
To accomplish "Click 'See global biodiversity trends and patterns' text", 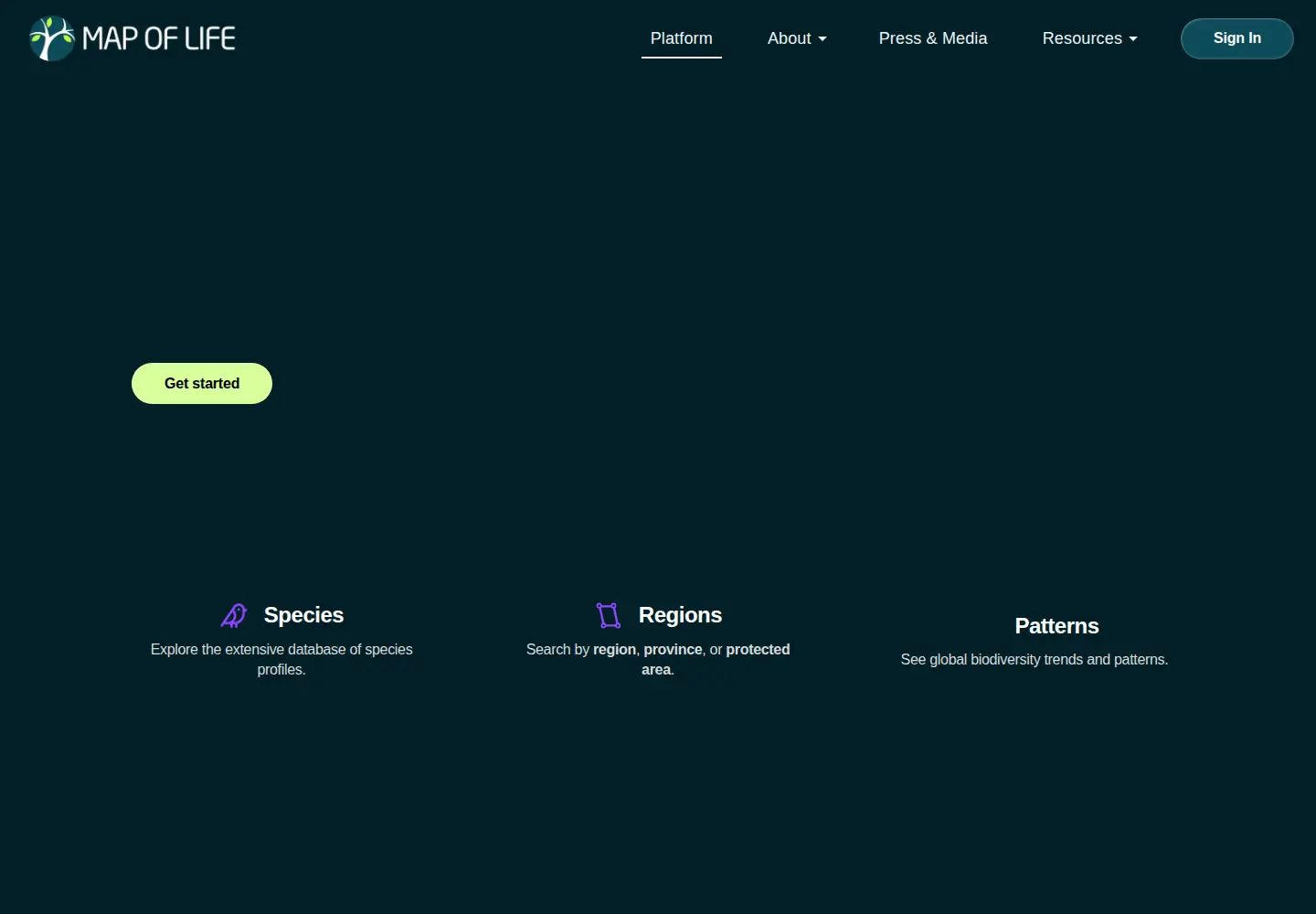I will [x=1035, y=659].
